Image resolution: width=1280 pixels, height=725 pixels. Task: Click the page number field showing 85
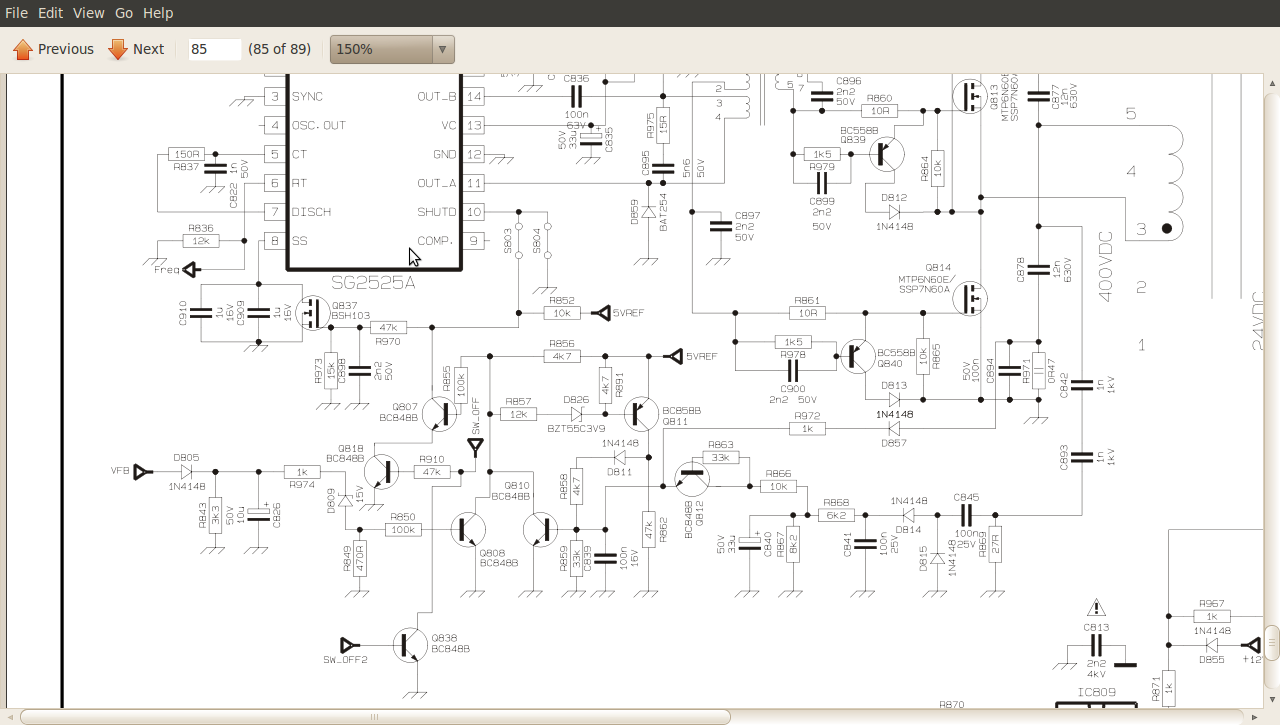215,49
